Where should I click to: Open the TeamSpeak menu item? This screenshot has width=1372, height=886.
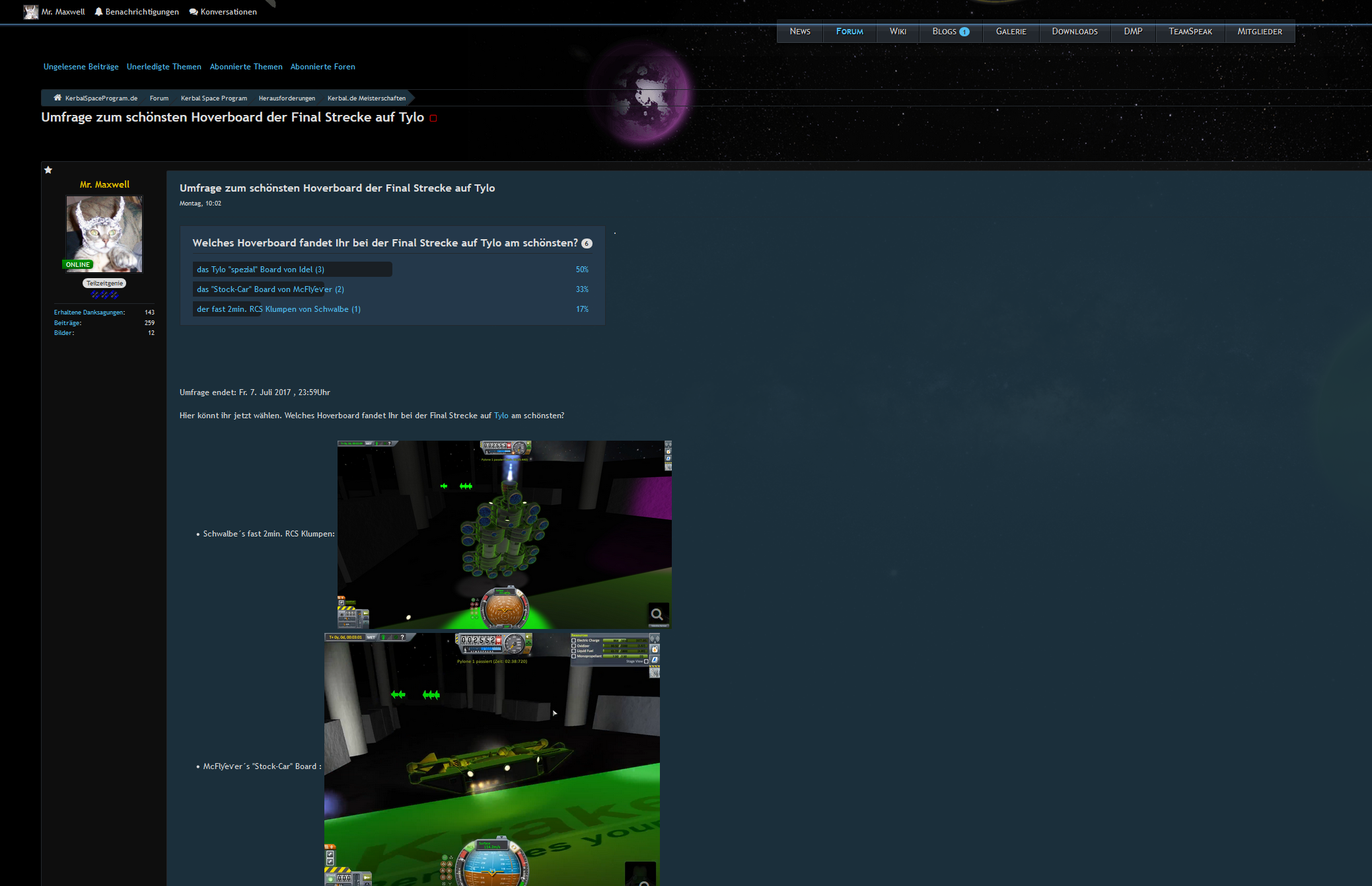(1190, 32)
